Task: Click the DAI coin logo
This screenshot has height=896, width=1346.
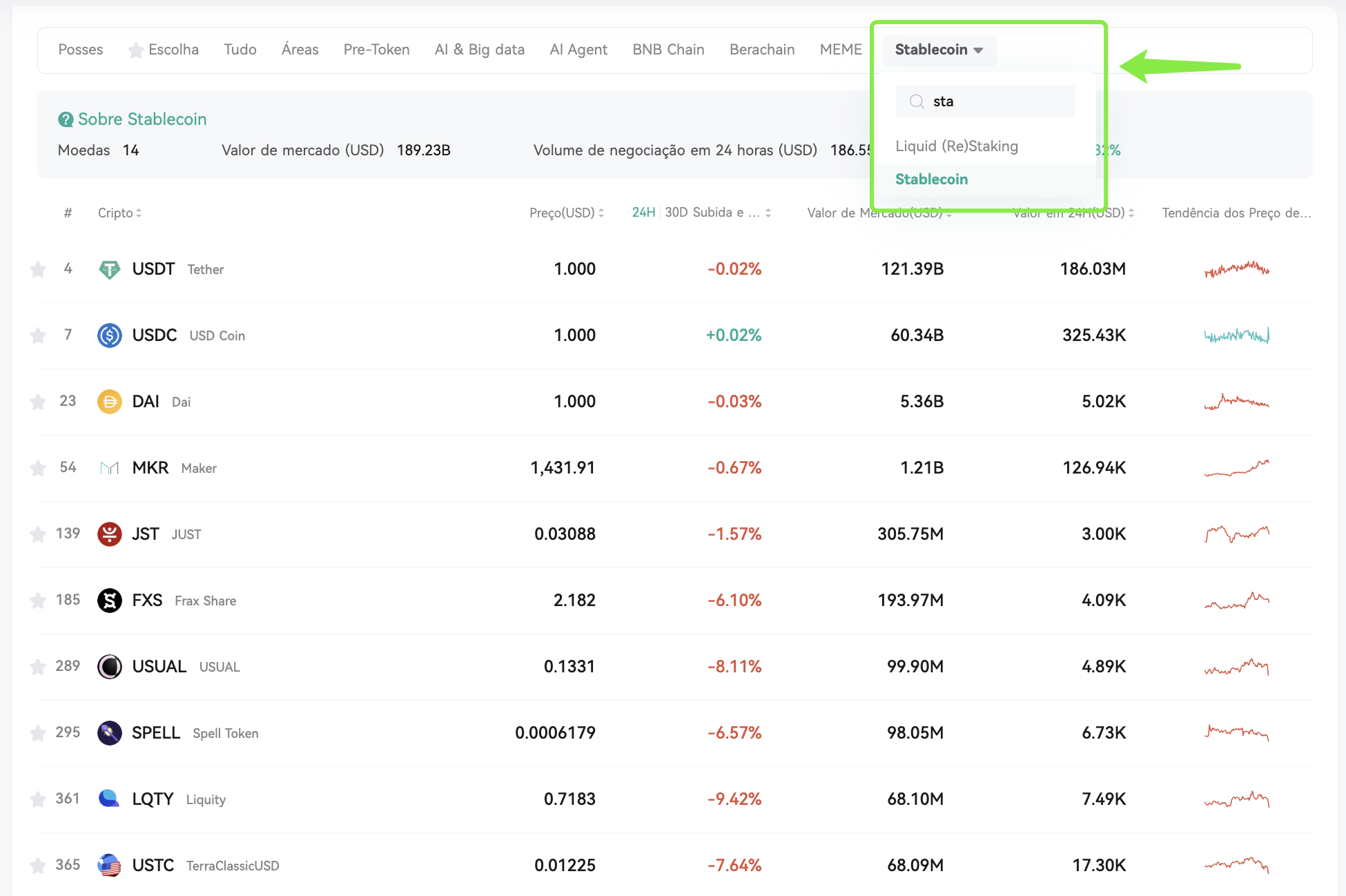Action: pos(110,402)
